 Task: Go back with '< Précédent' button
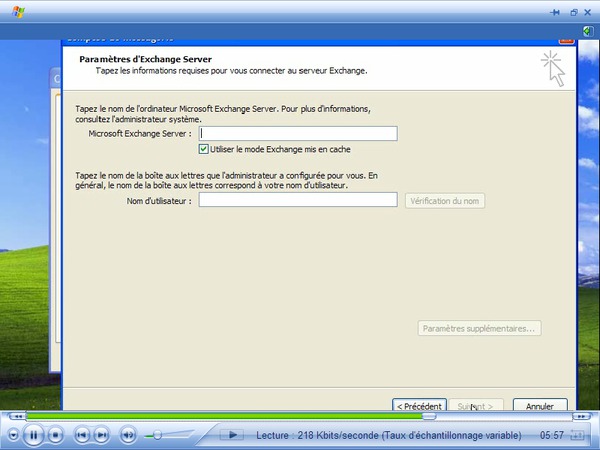(419, 405)
